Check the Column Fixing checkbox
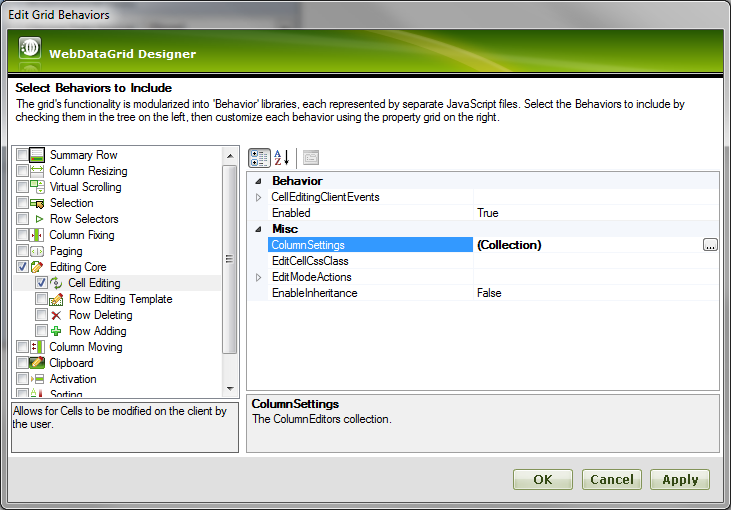731x510 pixels. (x=22, y=234)
